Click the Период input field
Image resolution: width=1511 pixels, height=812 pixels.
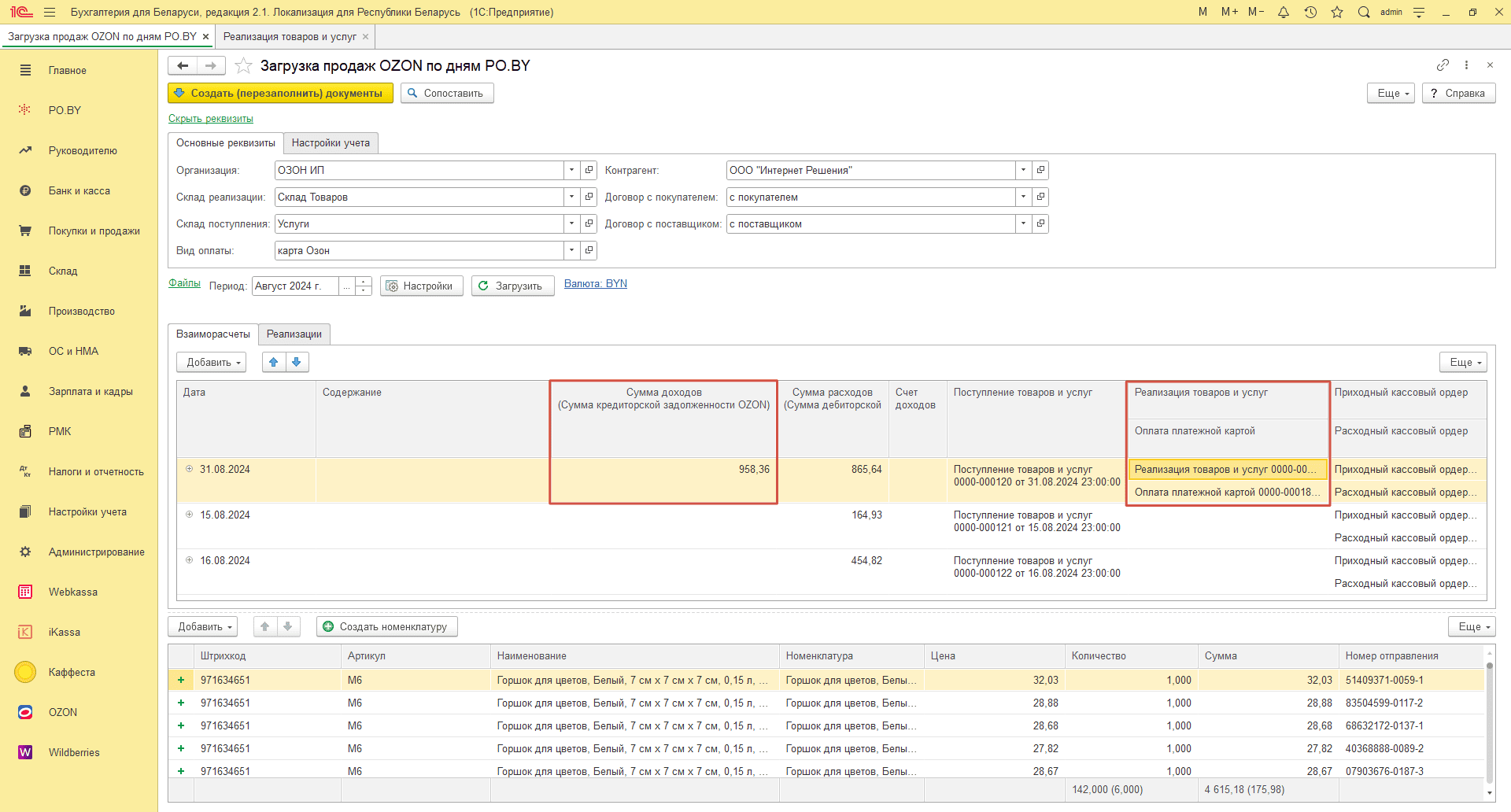tap(296, 286)
